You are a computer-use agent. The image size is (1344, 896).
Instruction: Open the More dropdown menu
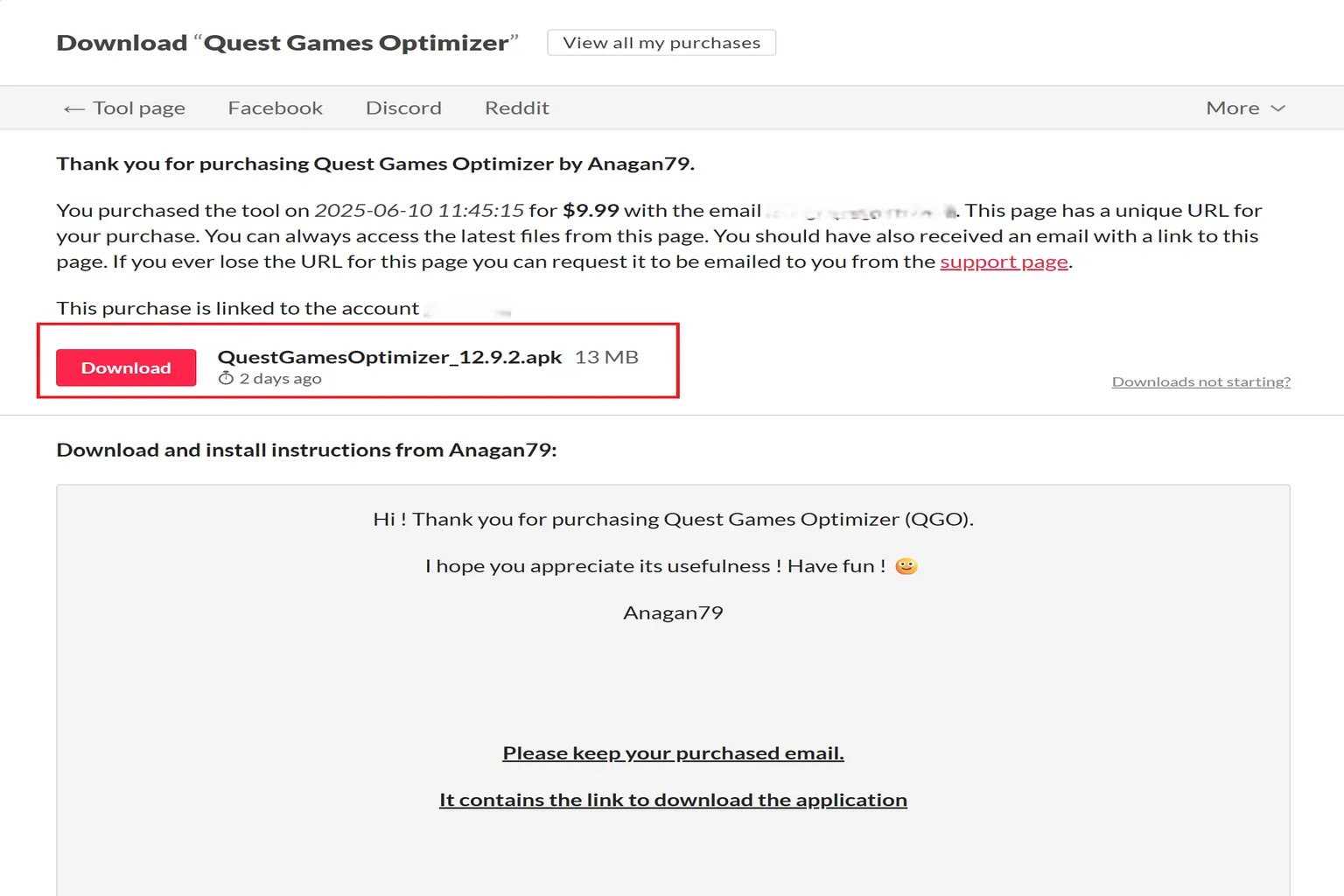1234,107
